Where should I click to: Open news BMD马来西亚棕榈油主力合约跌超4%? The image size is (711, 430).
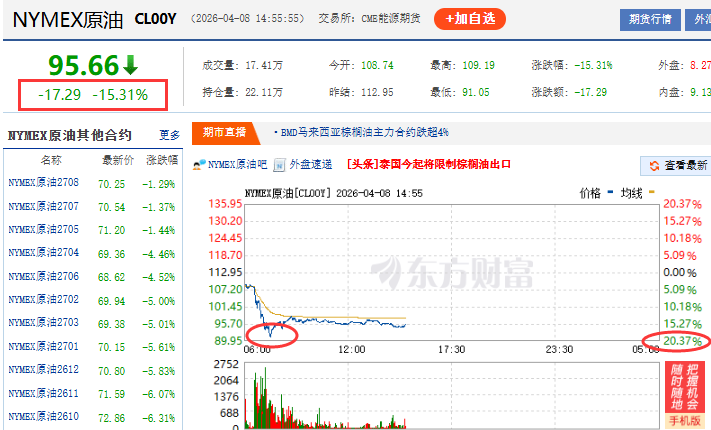coord(364,132)
